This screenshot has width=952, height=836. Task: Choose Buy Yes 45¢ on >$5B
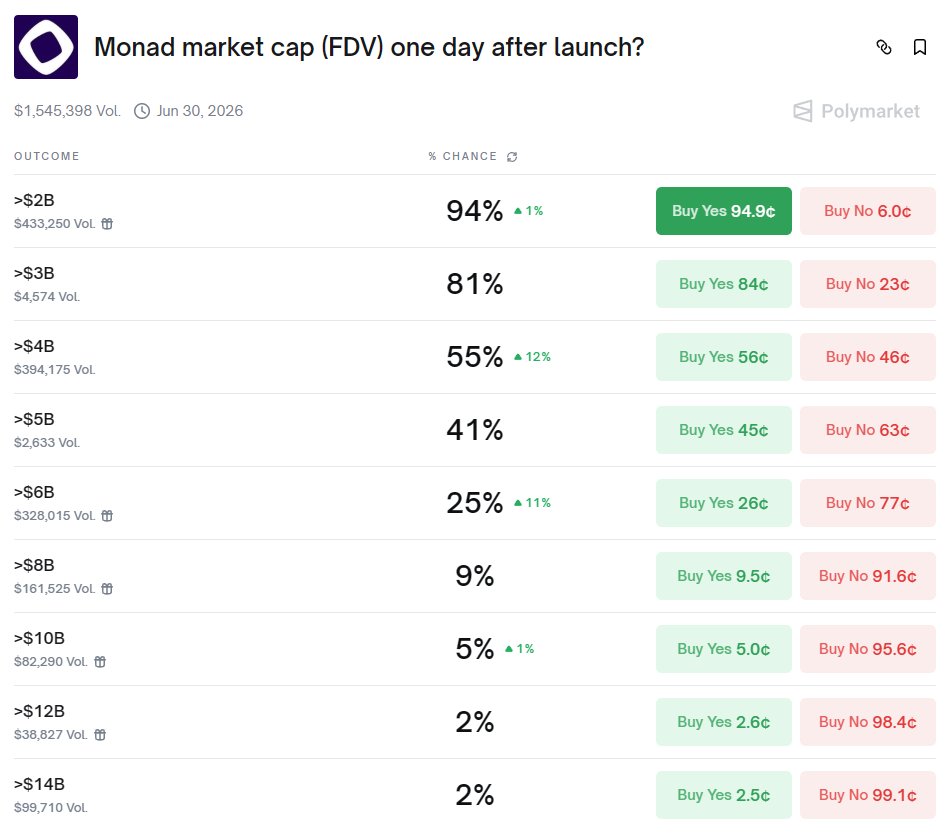coord(723,430)
